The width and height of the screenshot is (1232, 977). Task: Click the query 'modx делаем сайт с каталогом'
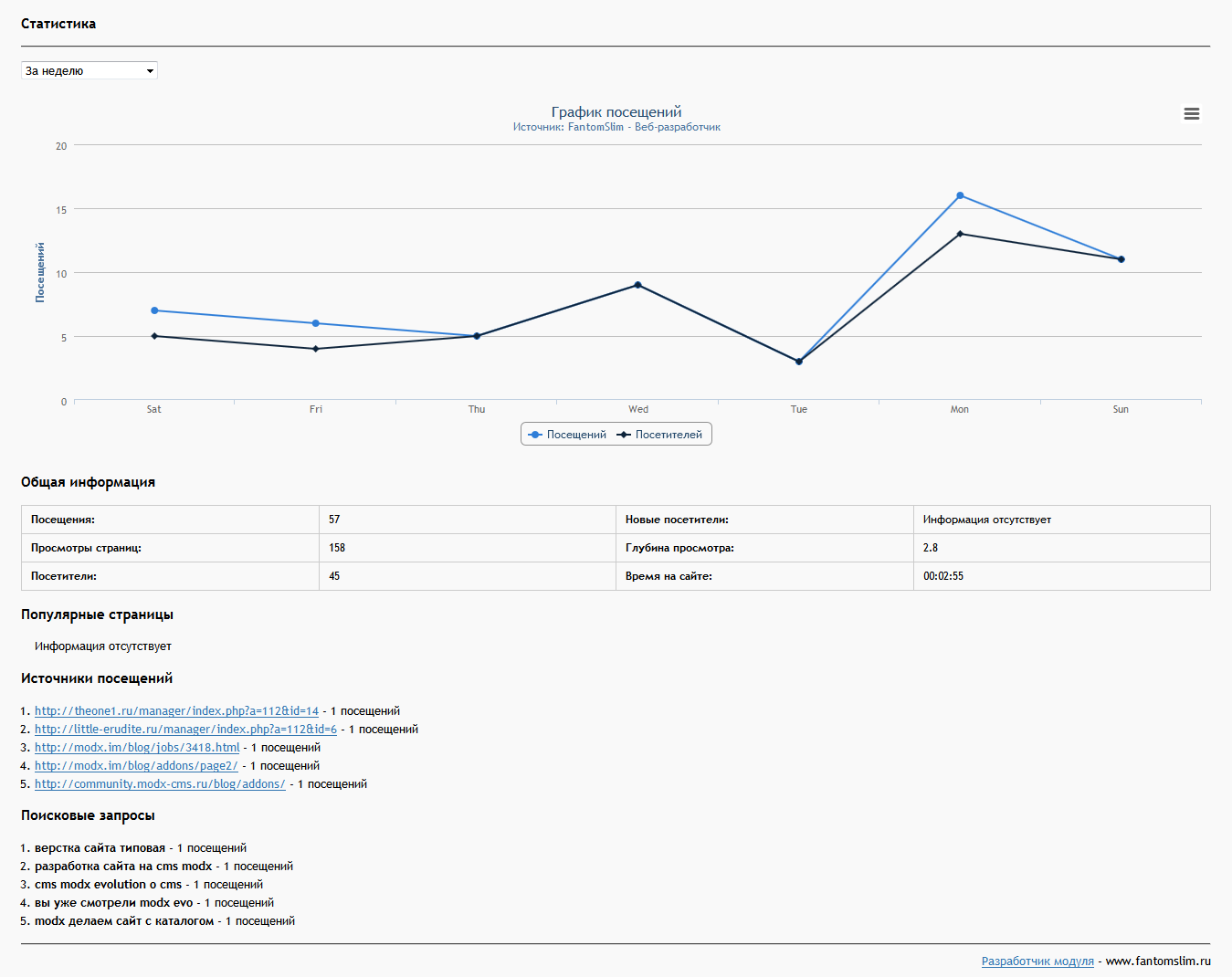tap(124, 921)
